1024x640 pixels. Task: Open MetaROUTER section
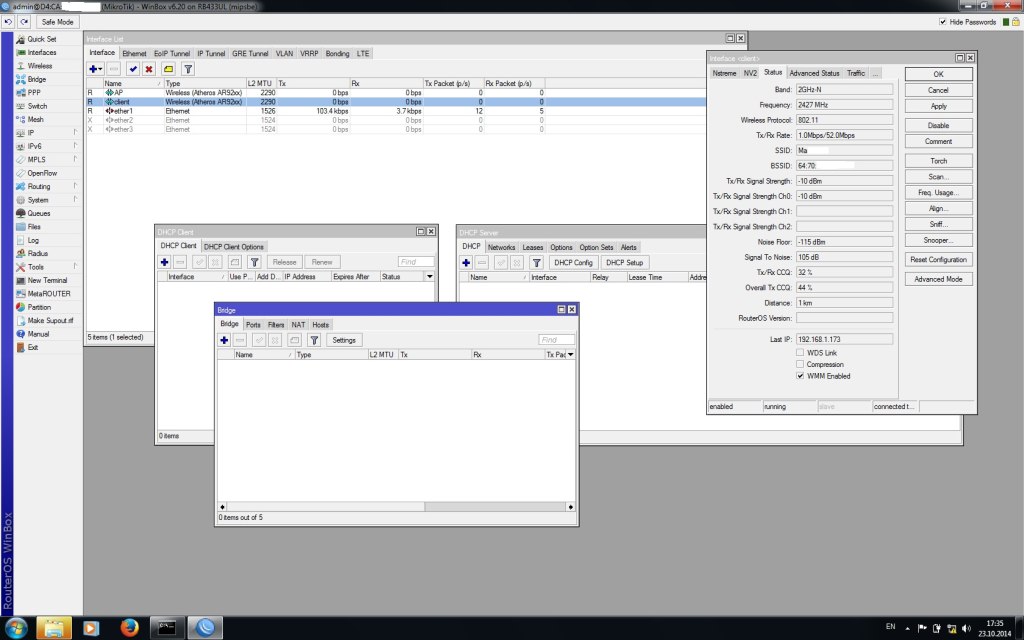tap(48, 294)
